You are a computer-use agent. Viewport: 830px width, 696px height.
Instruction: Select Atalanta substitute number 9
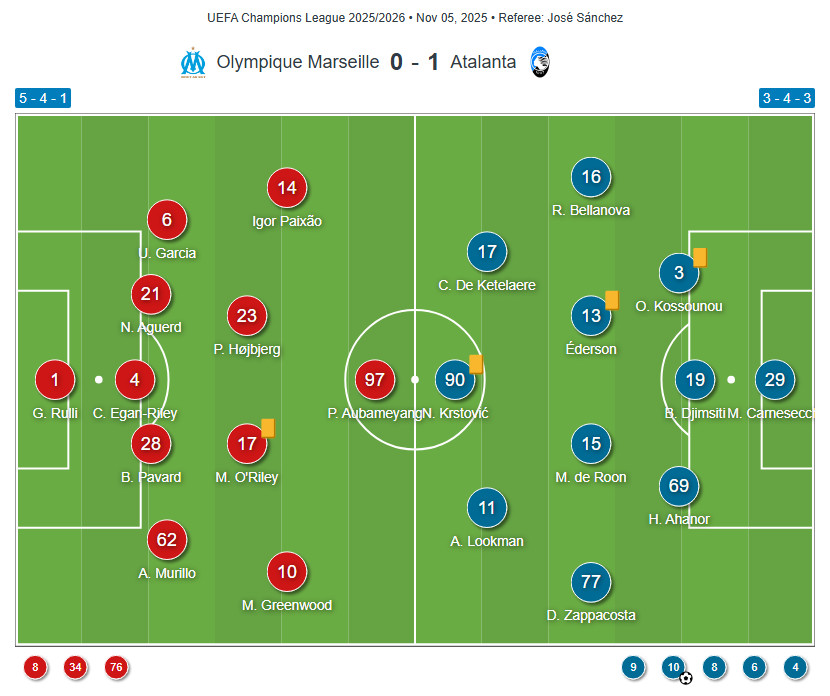pyautogui.click(x=632, y=667)
